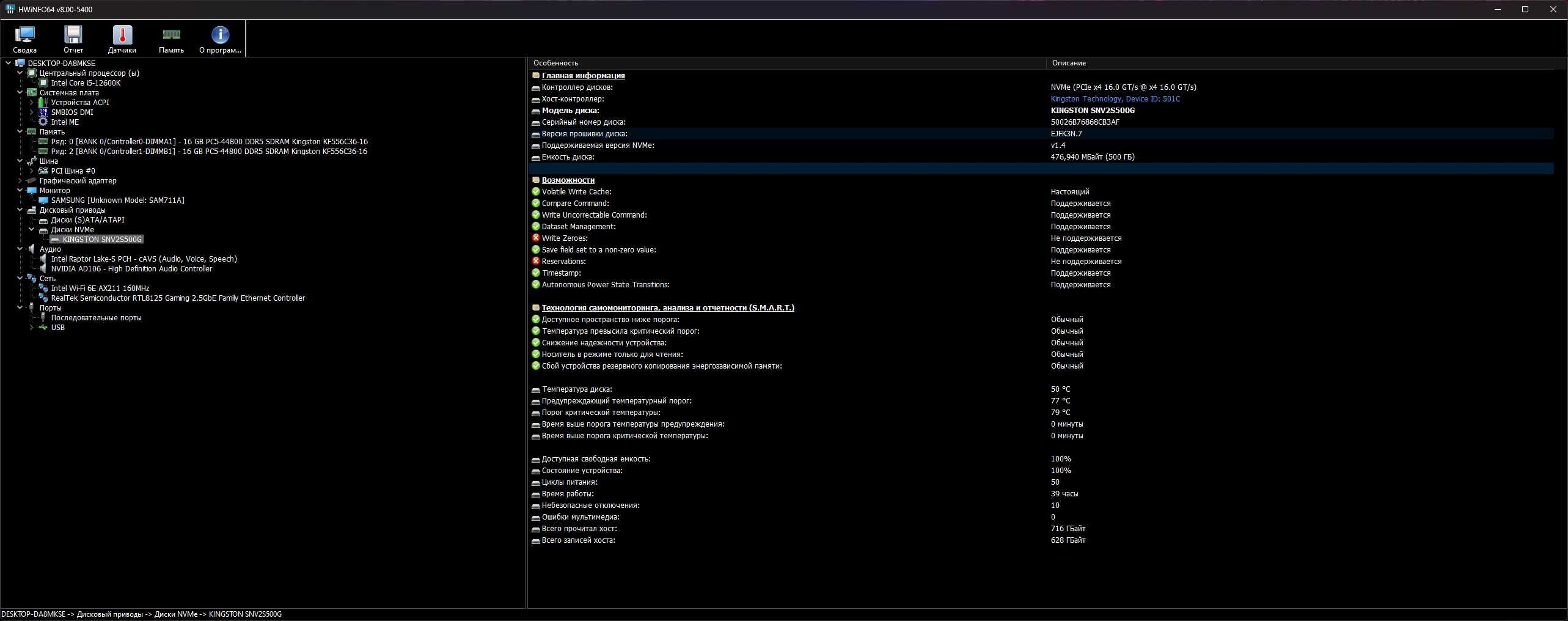Select the Емкость диска row

click(x=1041, y=156)
